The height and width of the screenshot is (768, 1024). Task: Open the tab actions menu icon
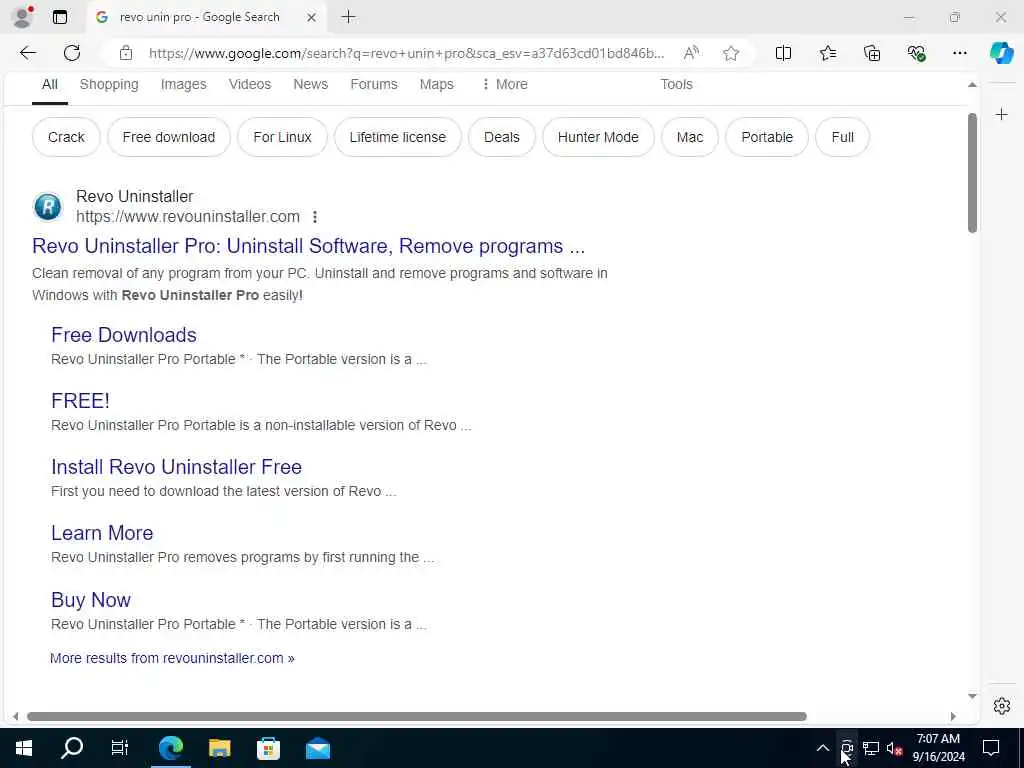point(59,17)
